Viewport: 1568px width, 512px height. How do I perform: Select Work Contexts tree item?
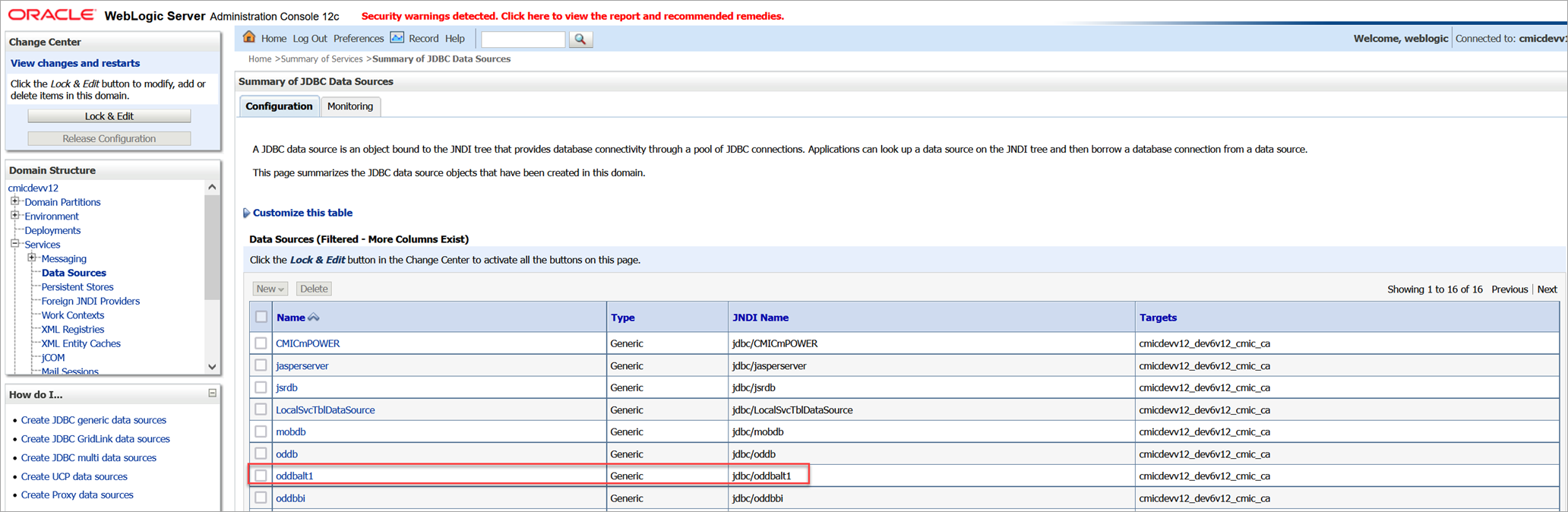(73, 315)
